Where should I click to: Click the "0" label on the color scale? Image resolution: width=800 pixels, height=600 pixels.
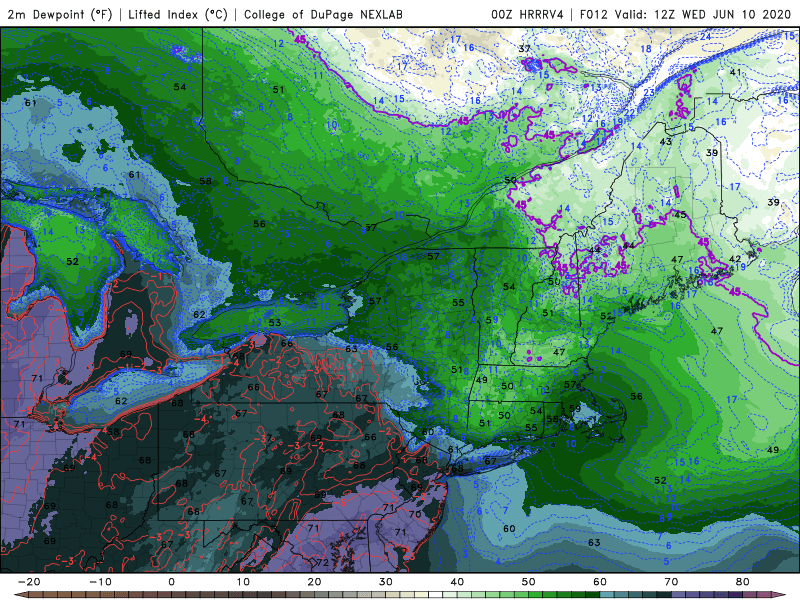point(171,582)
